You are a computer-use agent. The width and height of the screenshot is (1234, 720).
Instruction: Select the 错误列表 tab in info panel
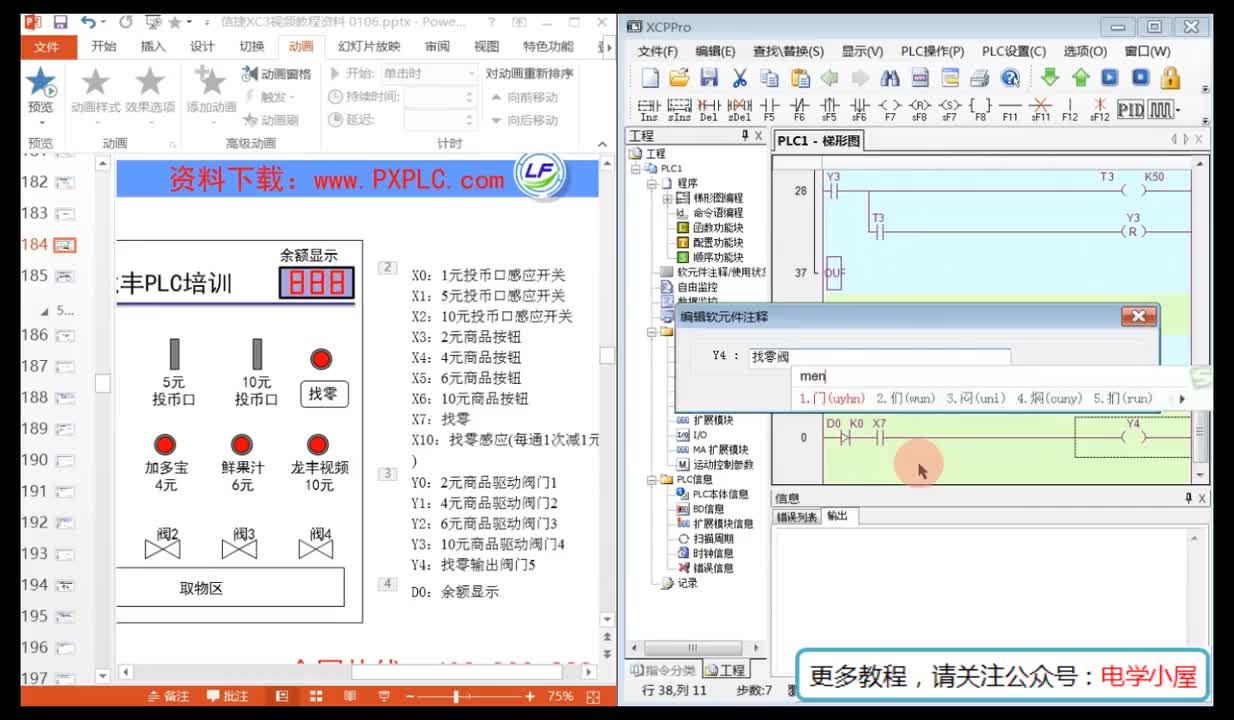click(797, 517)
